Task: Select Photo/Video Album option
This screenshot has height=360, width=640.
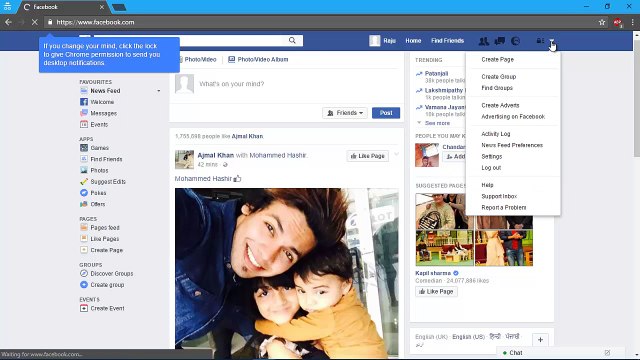Action: [x=258, y=60]
